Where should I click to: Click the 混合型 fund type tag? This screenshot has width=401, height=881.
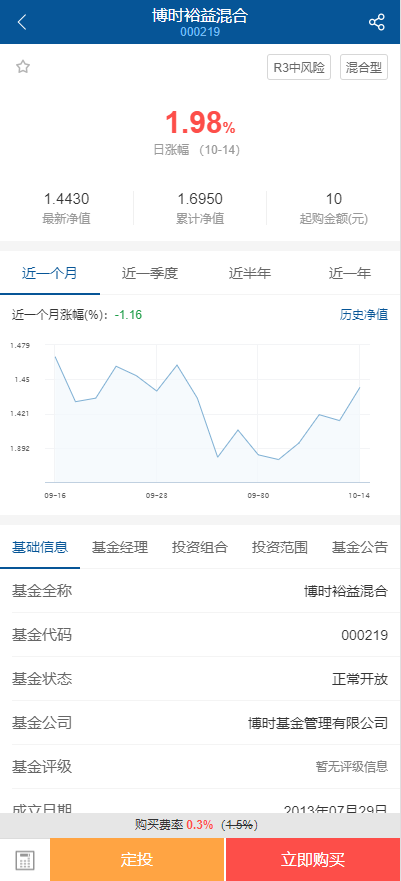tap(364, 67)
